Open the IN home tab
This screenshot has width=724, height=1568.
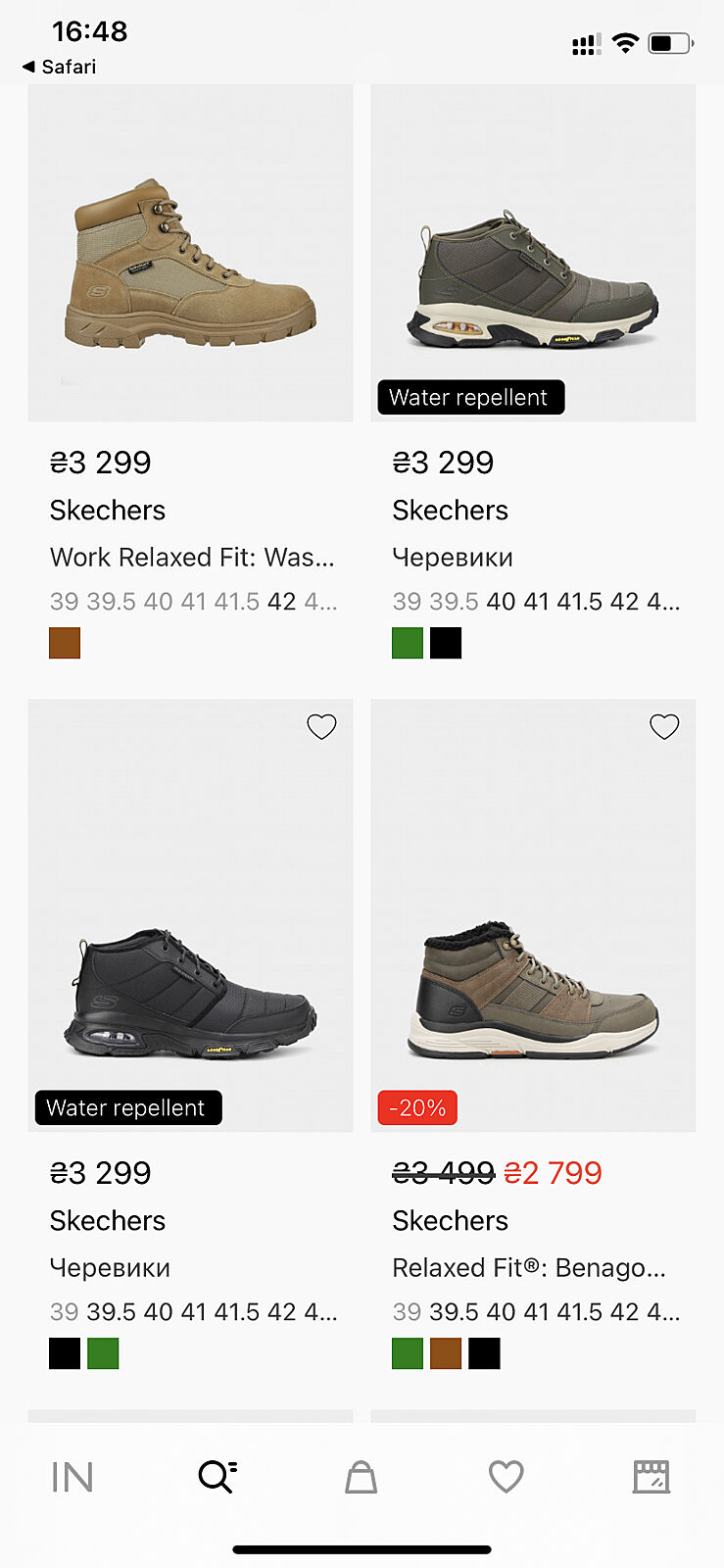tap(72, 1477)
